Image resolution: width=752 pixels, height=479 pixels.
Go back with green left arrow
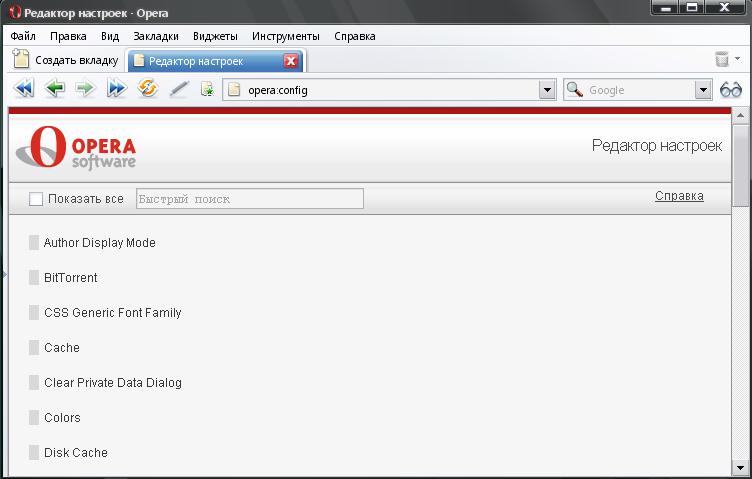(55, 89)
